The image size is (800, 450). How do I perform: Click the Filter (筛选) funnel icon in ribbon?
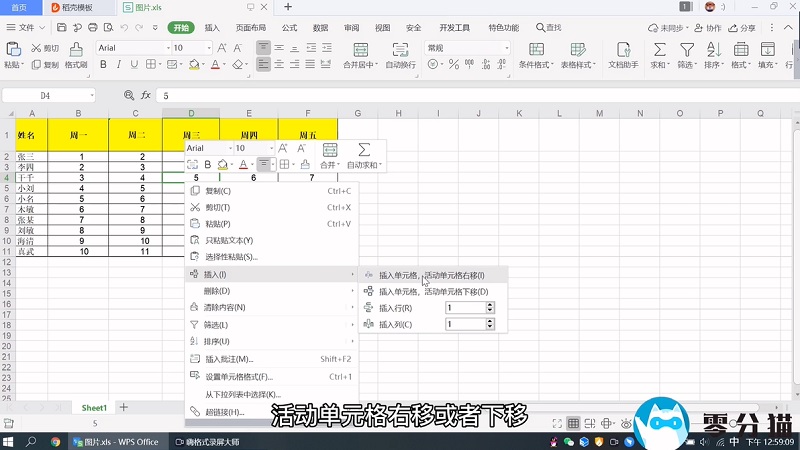tap(686, 49)
